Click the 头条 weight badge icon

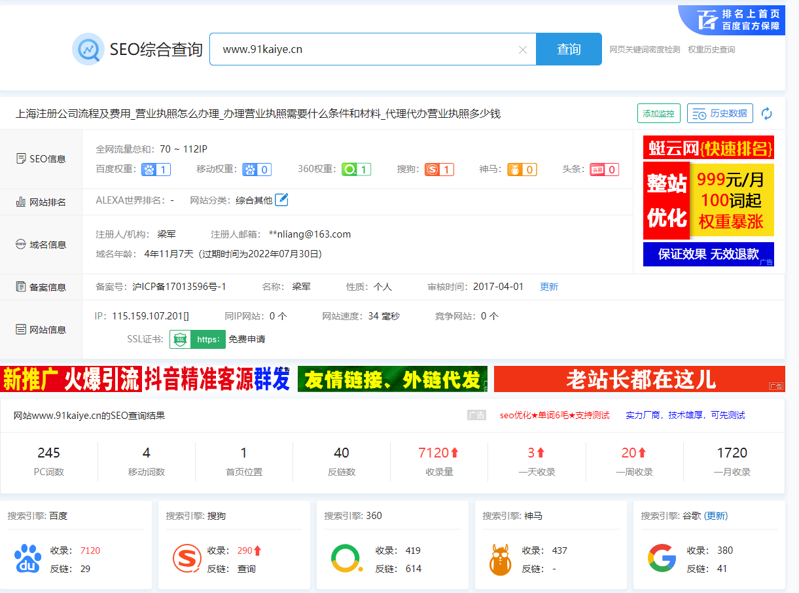(x=604, y=170)
